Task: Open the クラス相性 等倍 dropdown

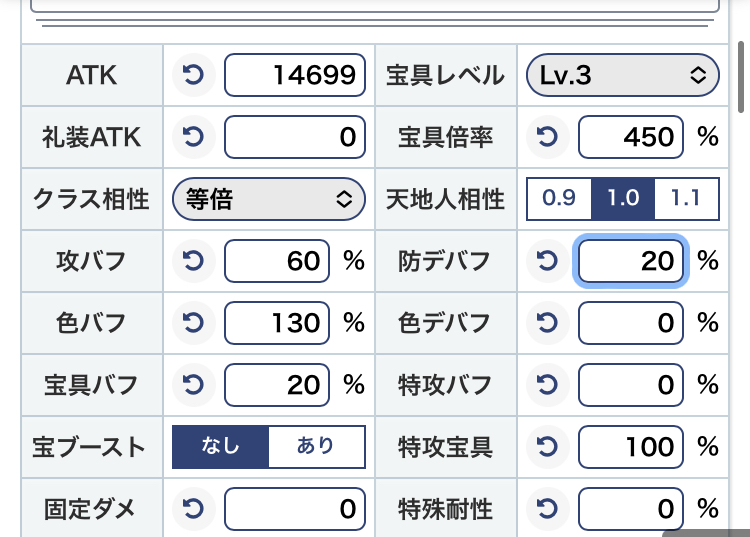Action: pyautogui.click(x=268, y=198)
